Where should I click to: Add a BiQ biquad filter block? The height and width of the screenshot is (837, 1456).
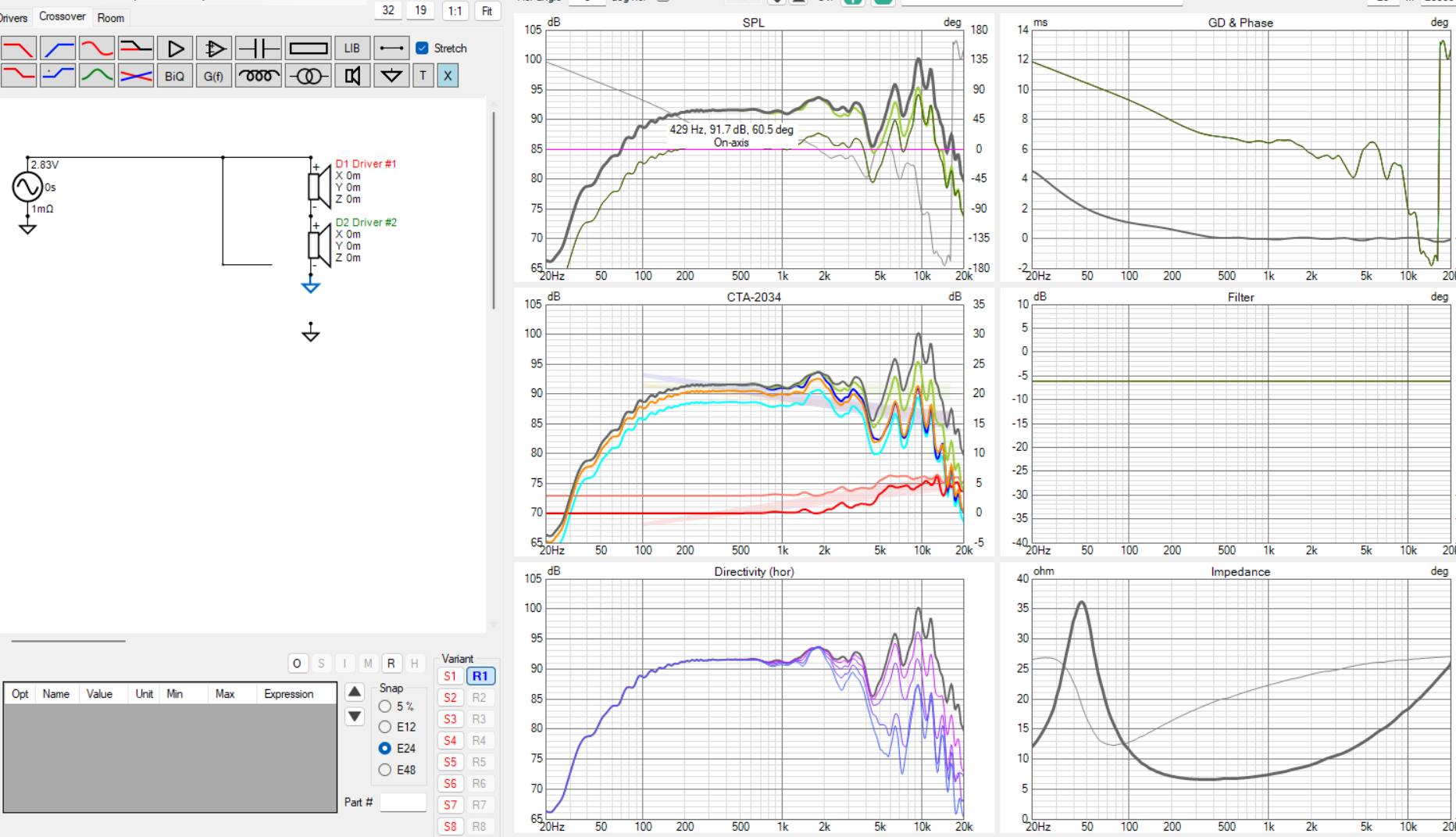pos(175,75)
